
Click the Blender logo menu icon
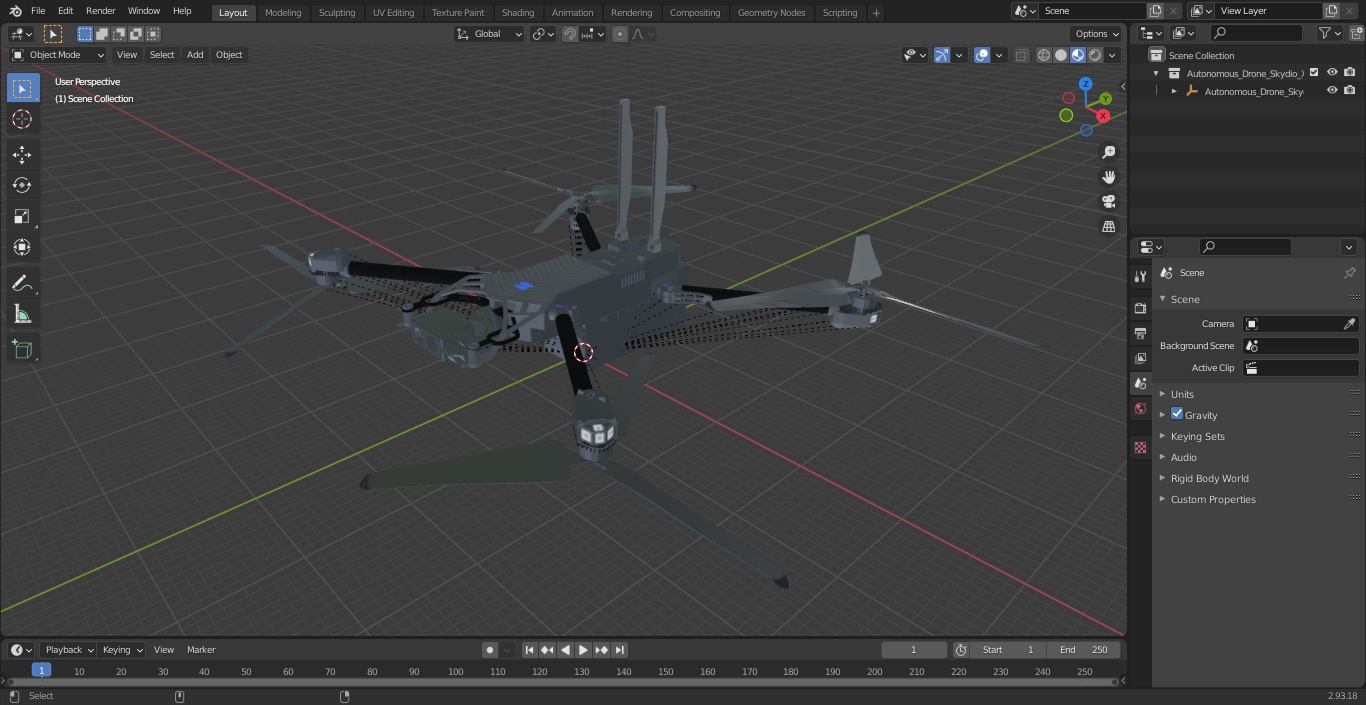[x=14, y=11]
